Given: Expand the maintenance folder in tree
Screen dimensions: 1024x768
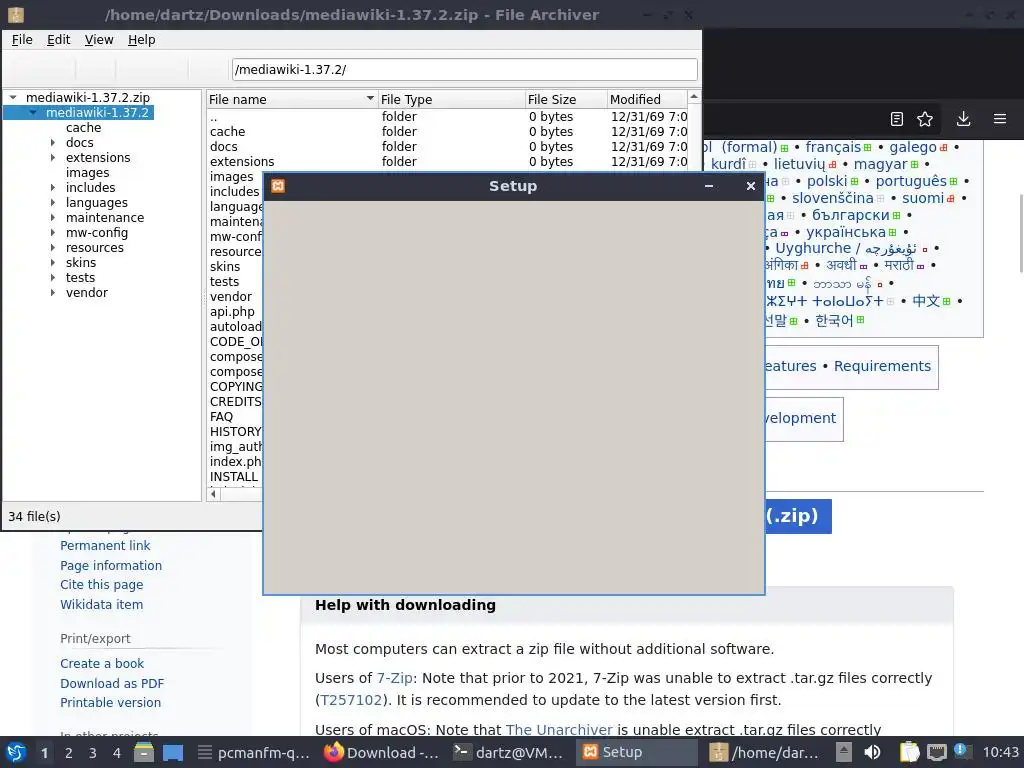Looking at the screenshot, I should click(x=53, y=217).
